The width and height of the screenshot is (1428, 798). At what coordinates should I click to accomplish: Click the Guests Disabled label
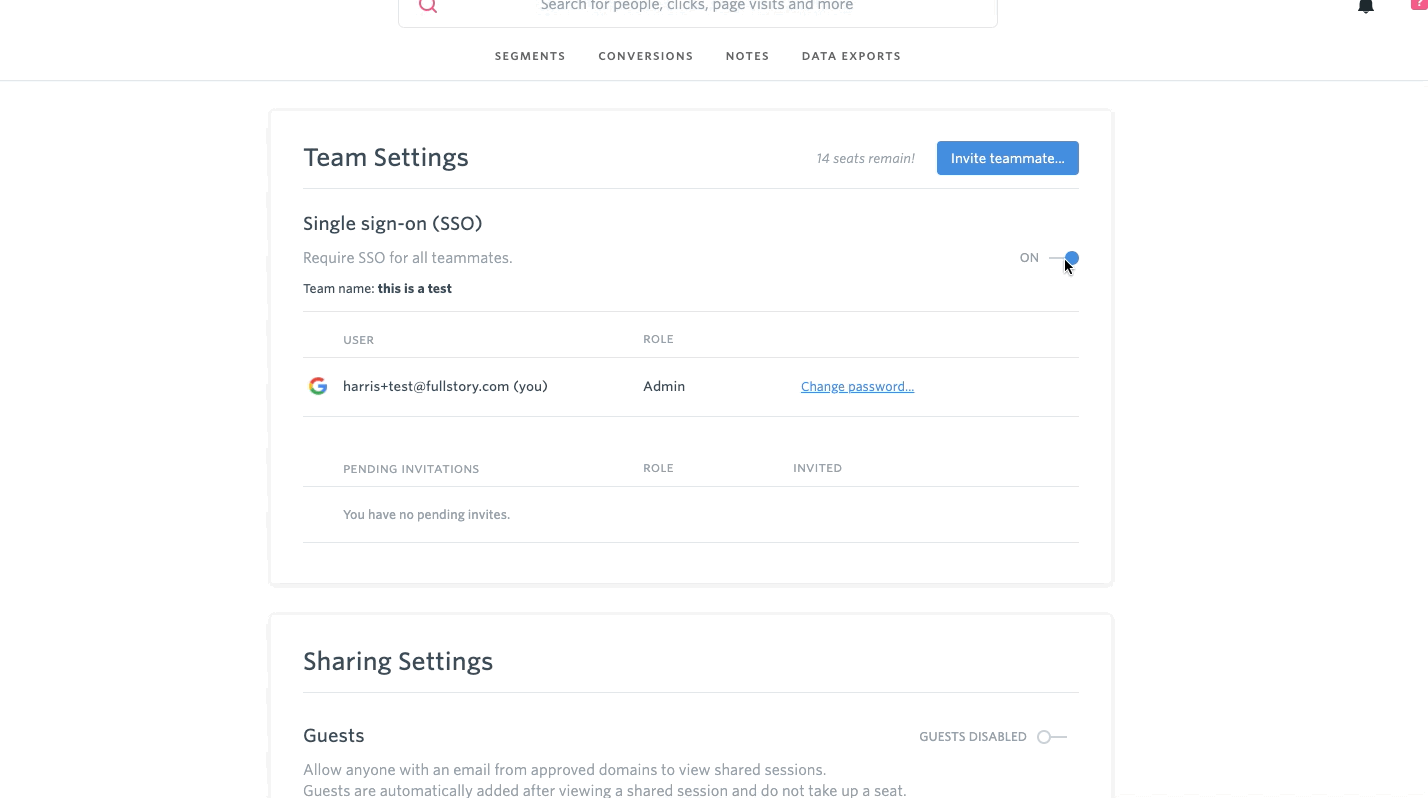tap(973, 737)
